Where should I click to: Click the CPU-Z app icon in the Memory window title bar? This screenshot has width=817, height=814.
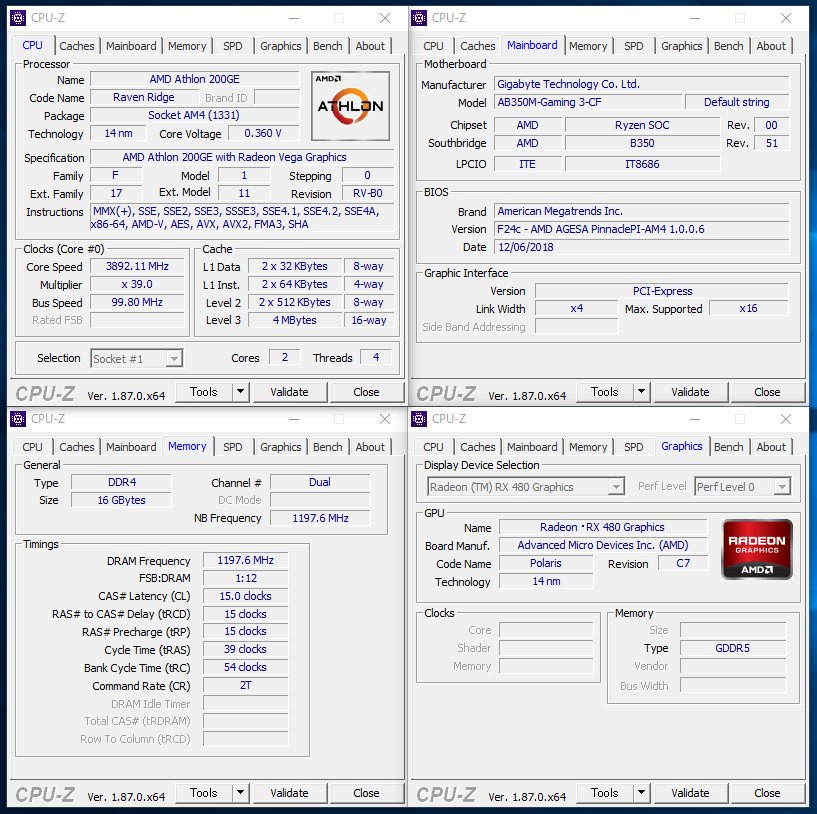(x=18, y=419)
